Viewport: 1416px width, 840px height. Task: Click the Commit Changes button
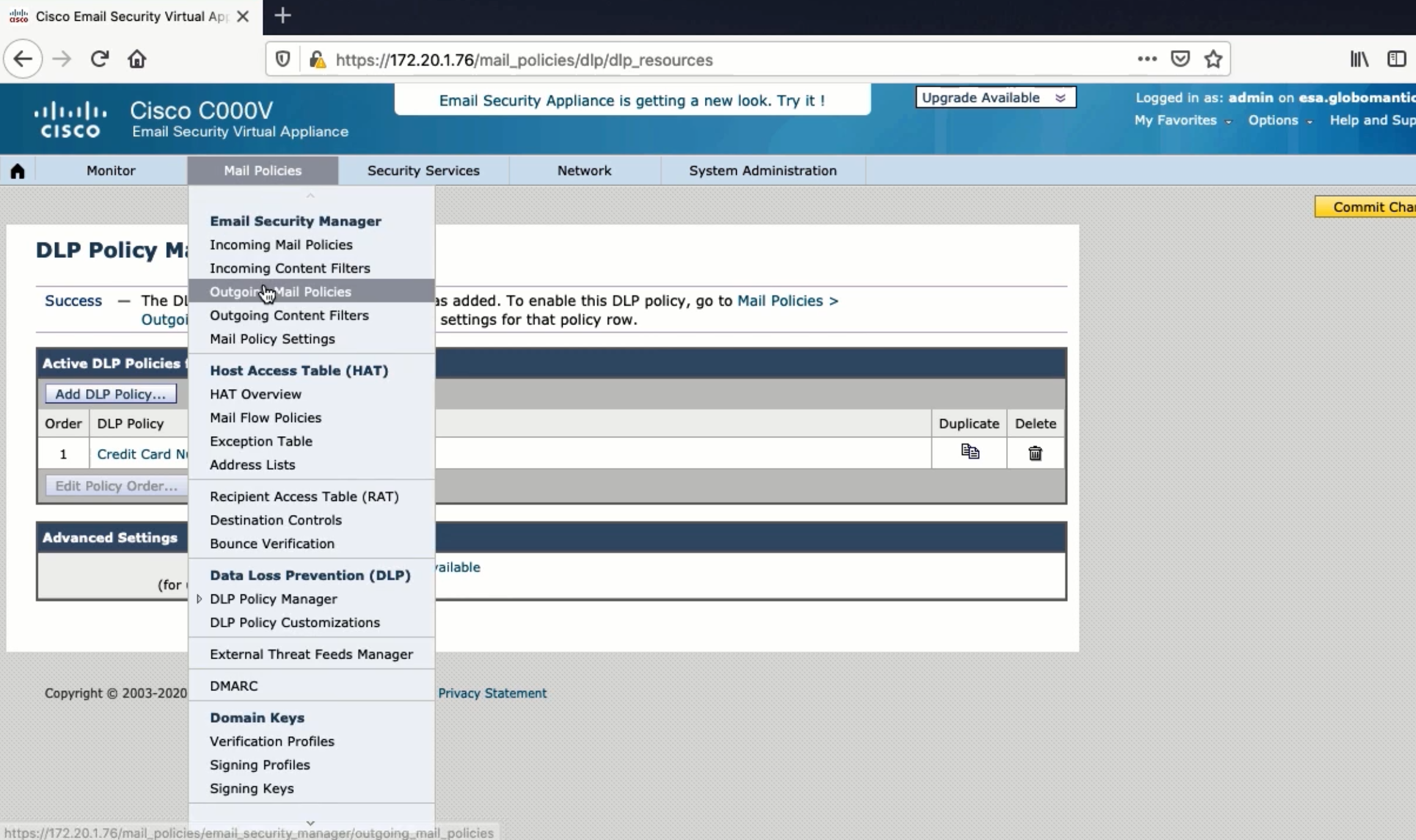pos(1366,207)
